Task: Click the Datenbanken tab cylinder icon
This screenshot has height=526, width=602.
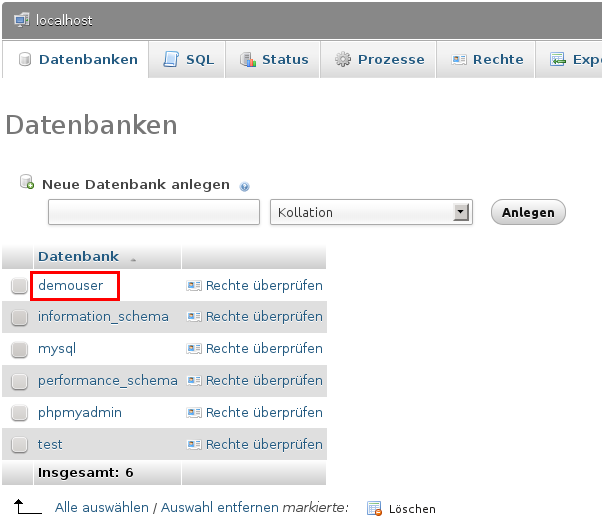Action: click(25, 60)
